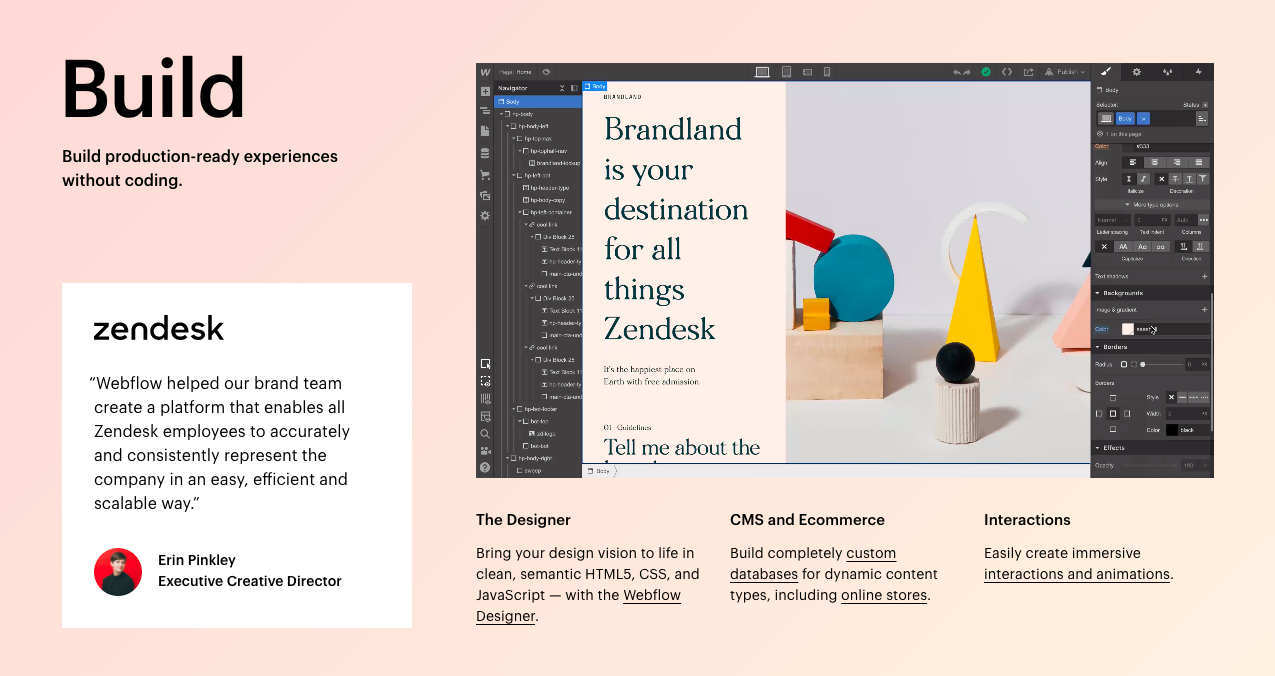
Task: Open the Navigator icon in left sidebar
Action: (485, 111)
